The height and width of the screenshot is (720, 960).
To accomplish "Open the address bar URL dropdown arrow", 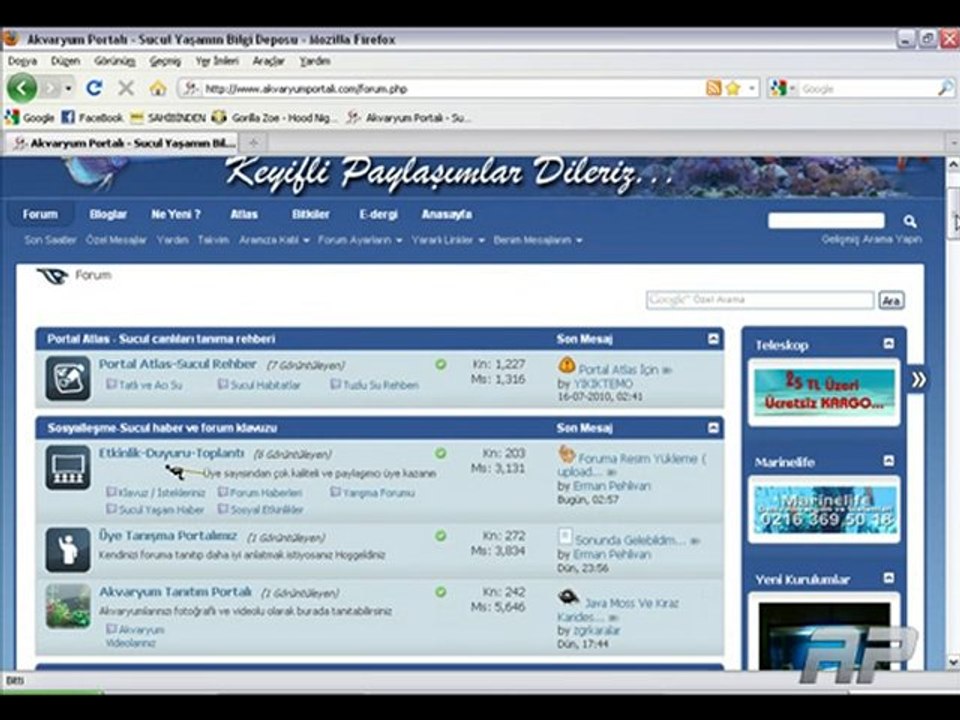I will tap(752, 89).
